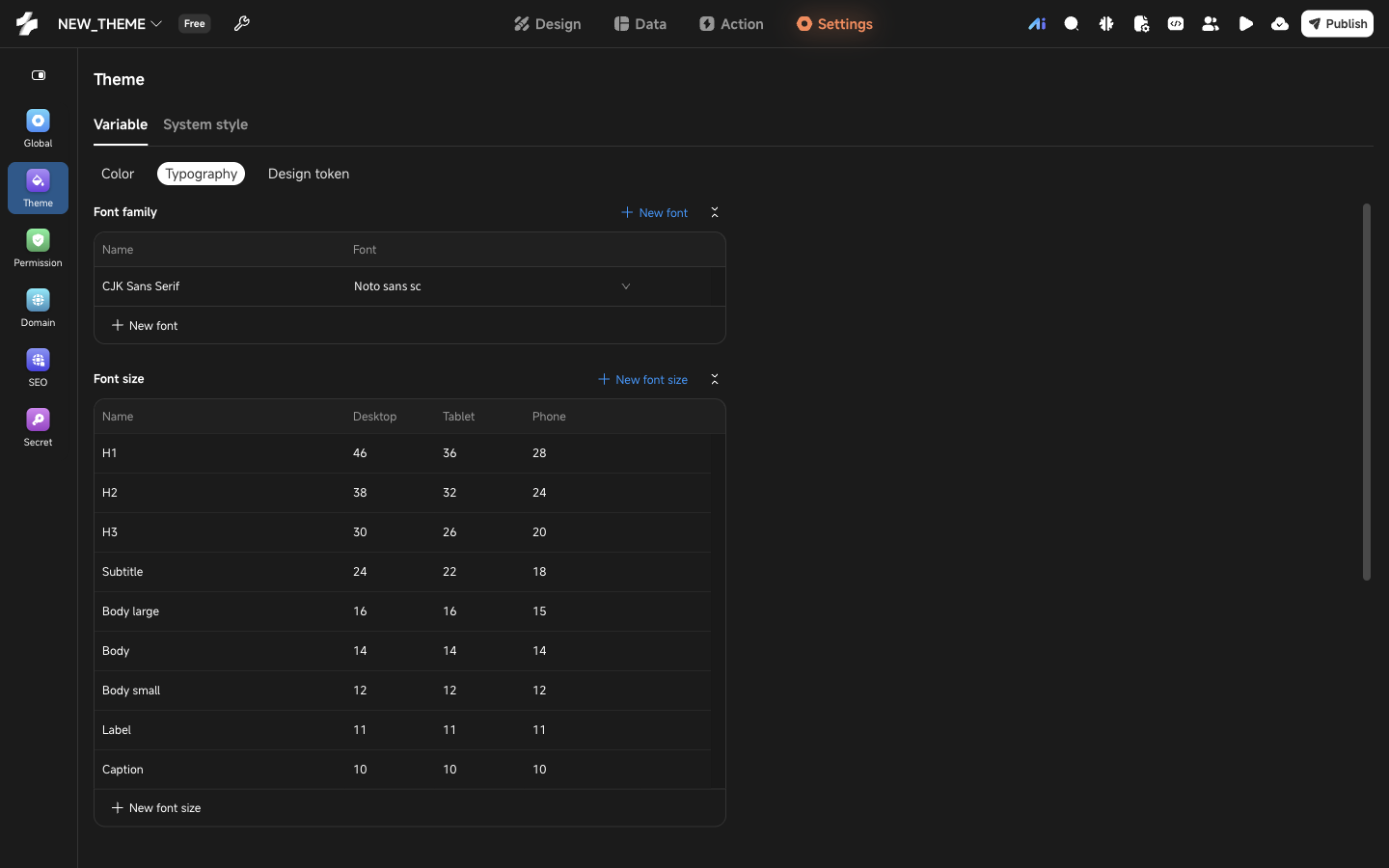Switch to the Action tab

click(x=731, y=24)
